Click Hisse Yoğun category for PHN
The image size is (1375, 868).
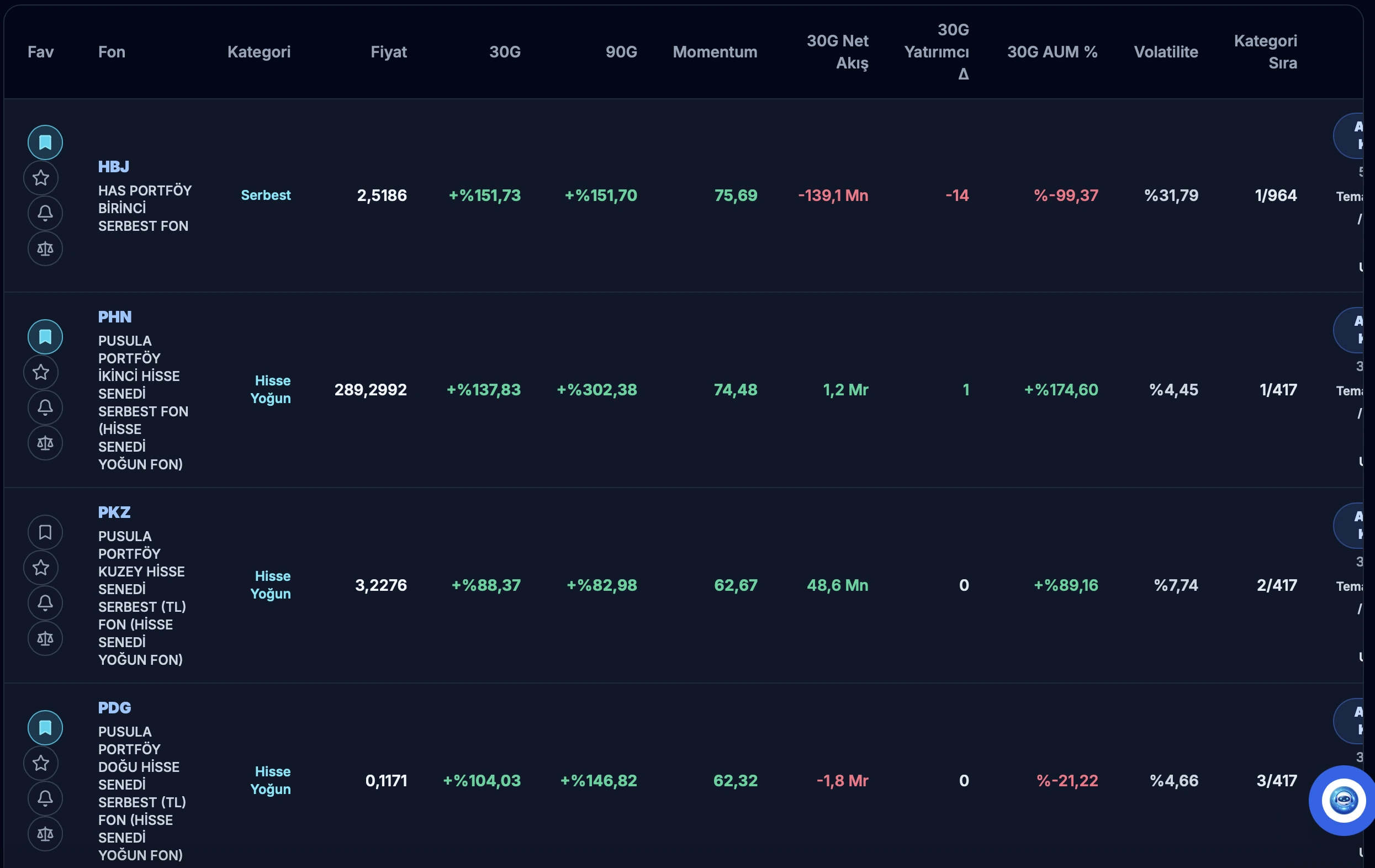click(x=271, y=389)
